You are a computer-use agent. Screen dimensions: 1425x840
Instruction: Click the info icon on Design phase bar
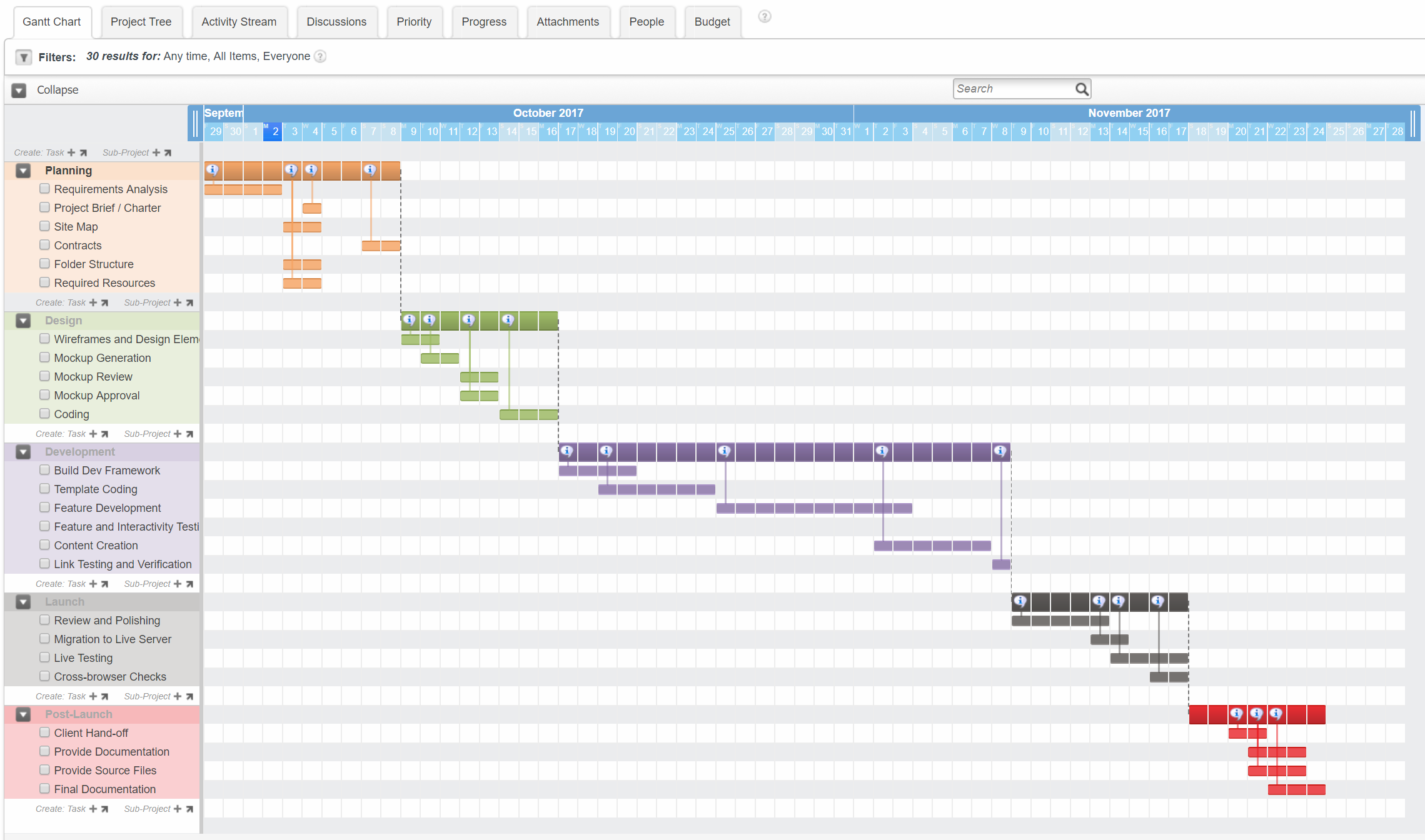[x=408, y=320]
